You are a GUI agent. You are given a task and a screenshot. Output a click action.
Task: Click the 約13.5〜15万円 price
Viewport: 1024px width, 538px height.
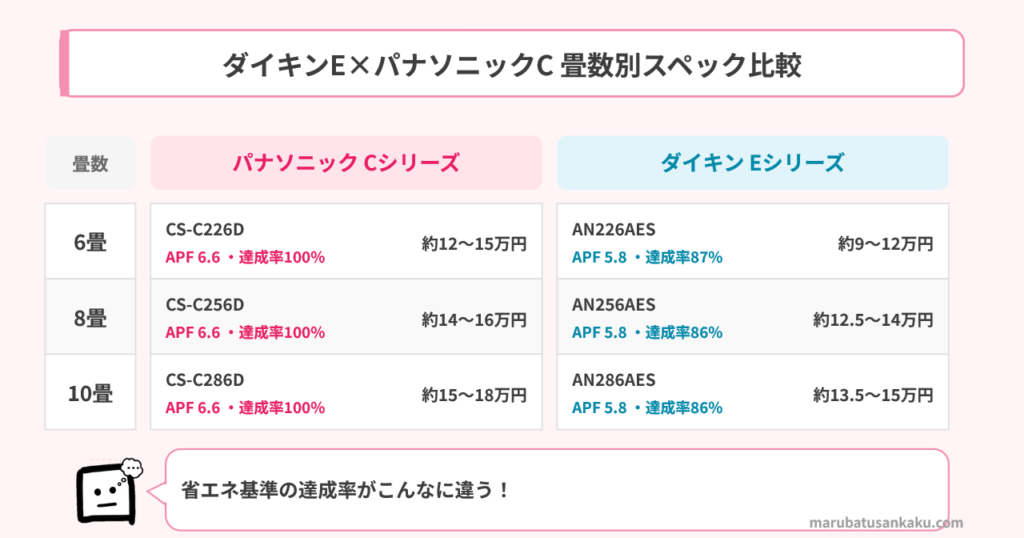click(x=873, y=394)
